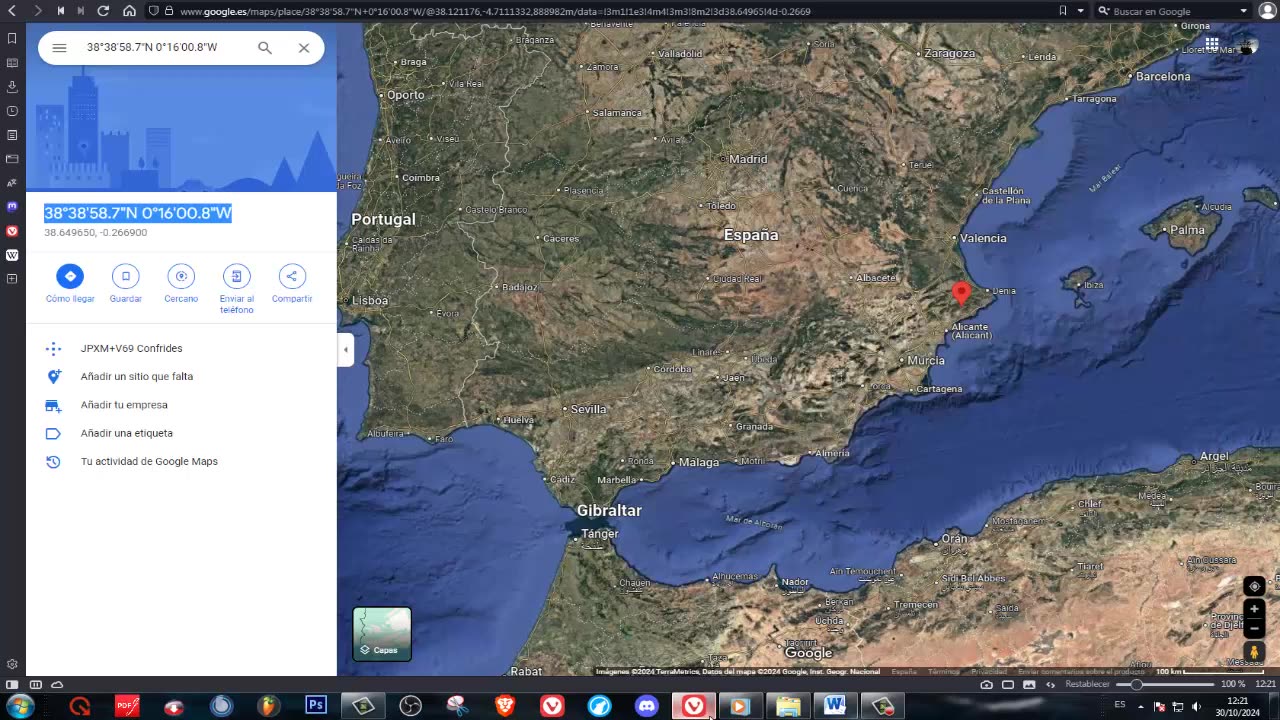Open Word from the taskbar

pos(835,706)
